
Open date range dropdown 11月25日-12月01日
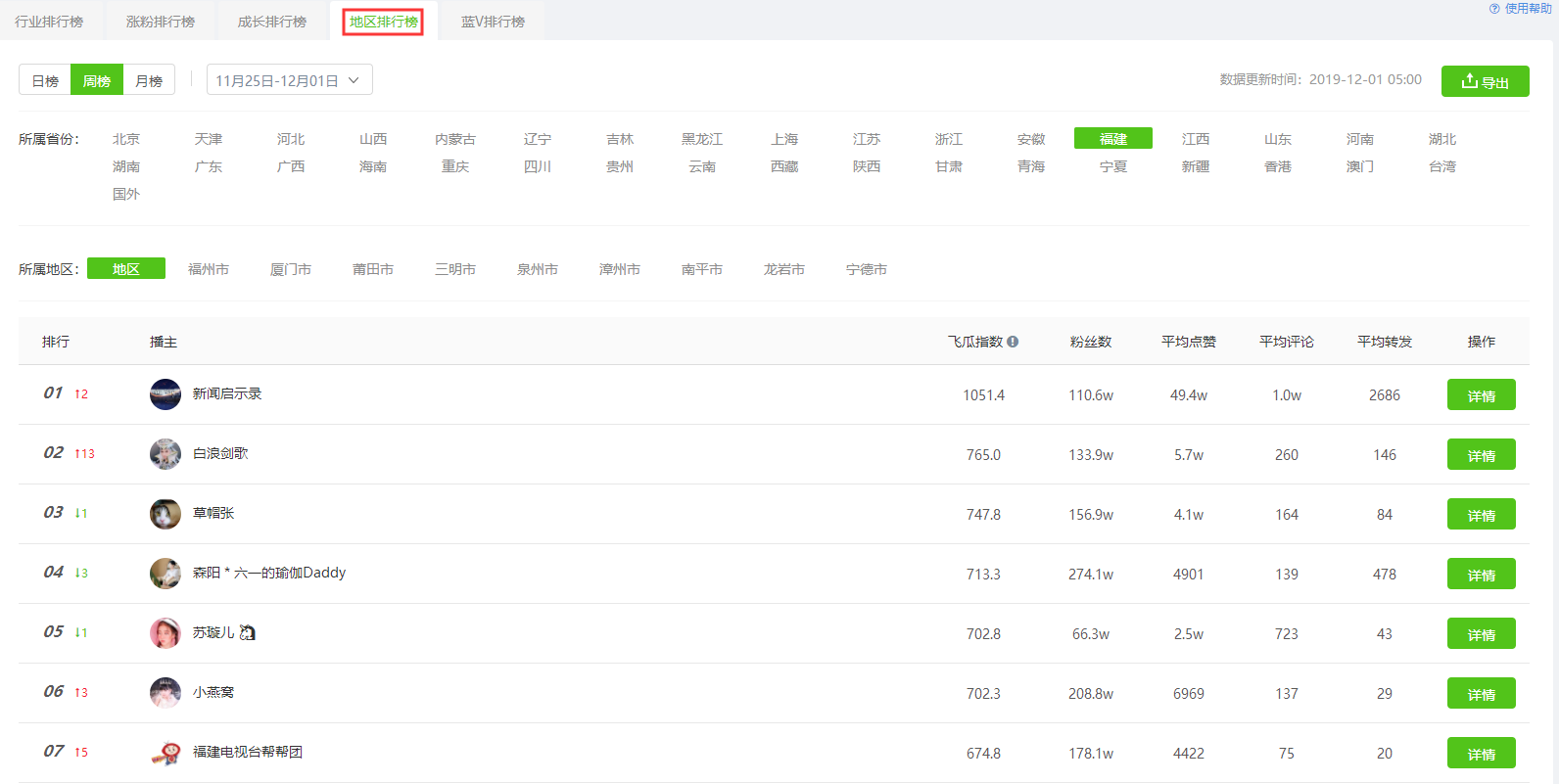click(290, 80)
